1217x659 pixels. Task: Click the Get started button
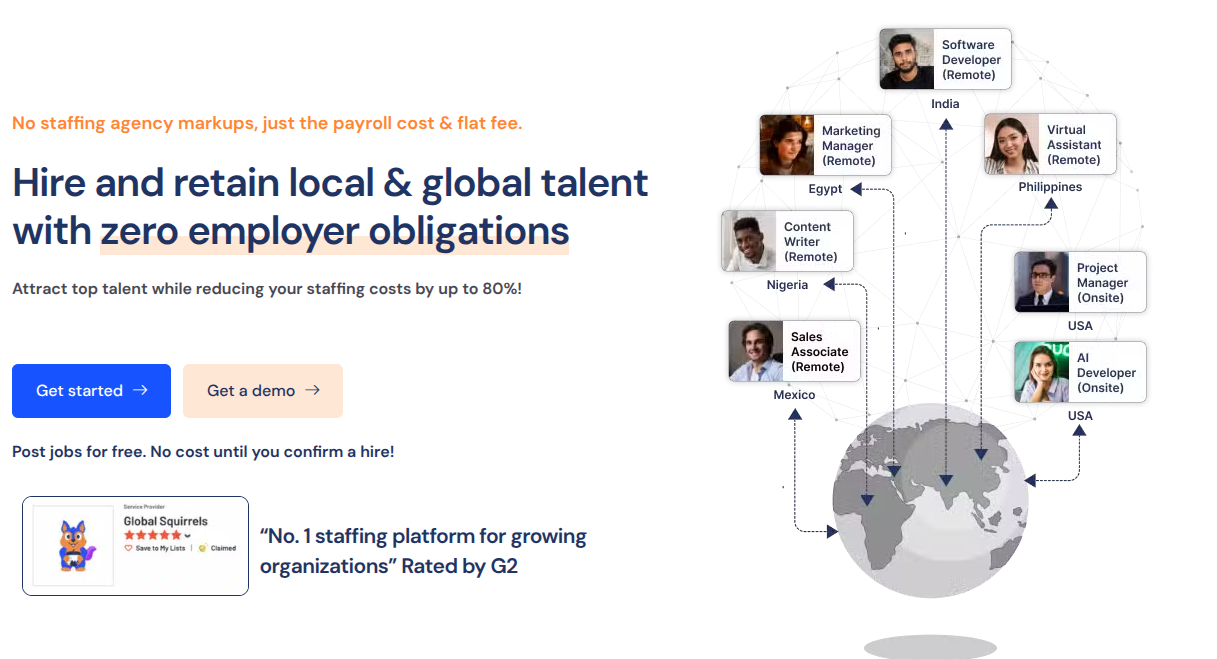[91, 391]
